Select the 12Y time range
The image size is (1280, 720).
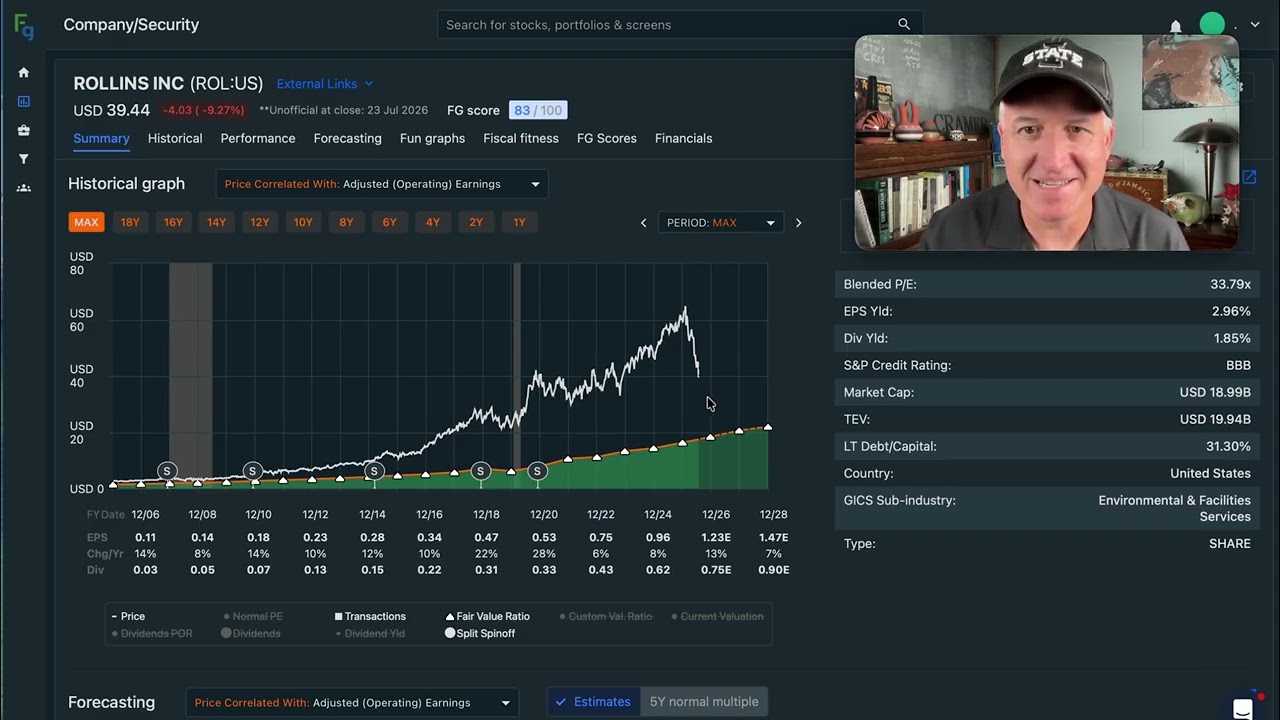(260, 223)
